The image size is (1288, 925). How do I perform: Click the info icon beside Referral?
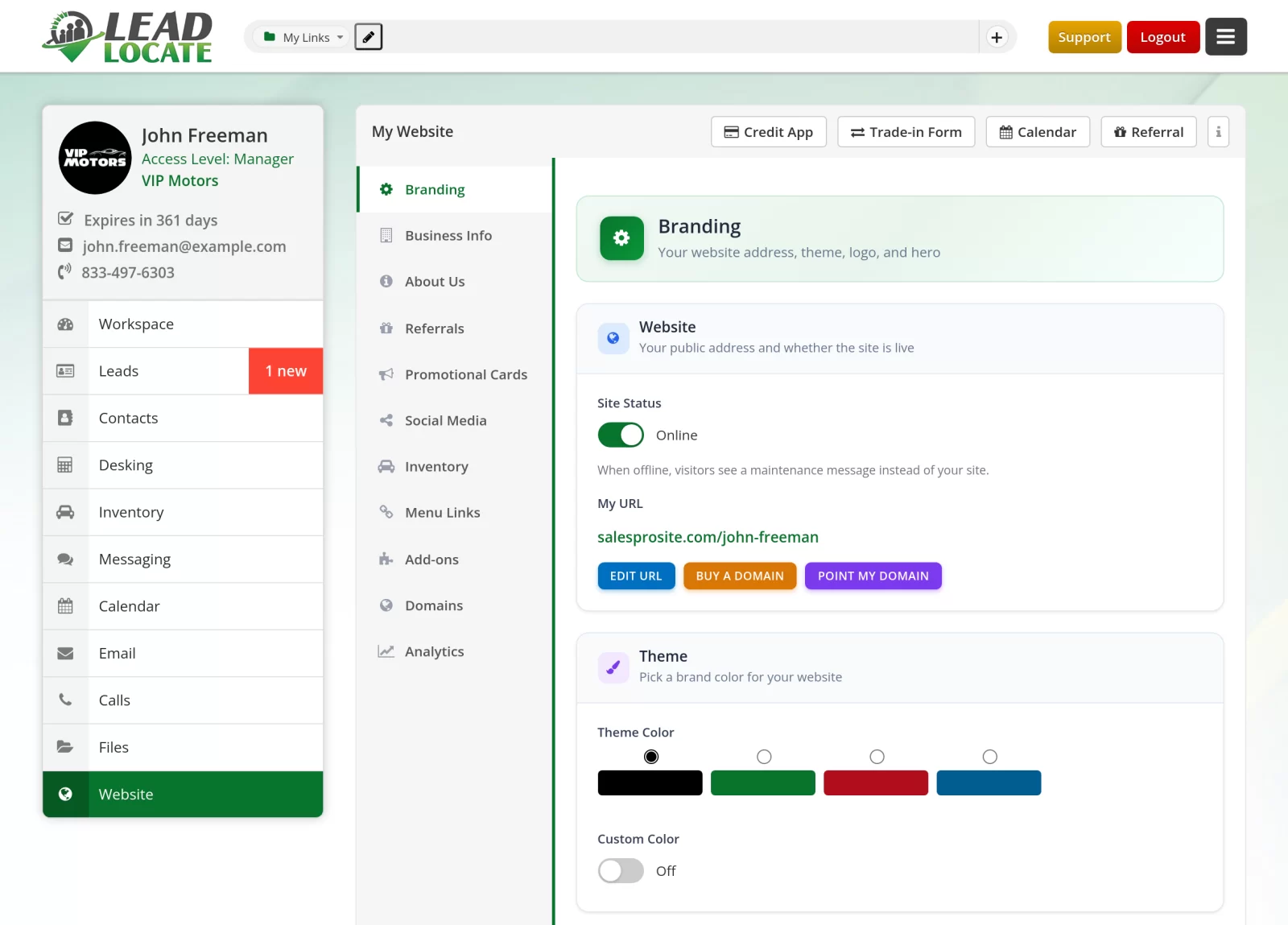pos(1218,132)
